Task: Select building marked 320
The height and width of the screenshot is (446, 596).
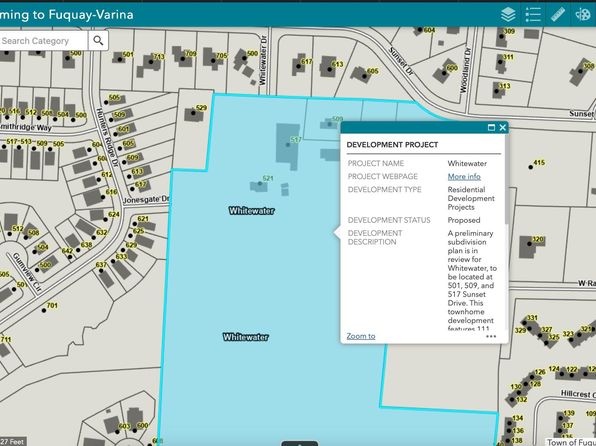Action: coord(529,245)
